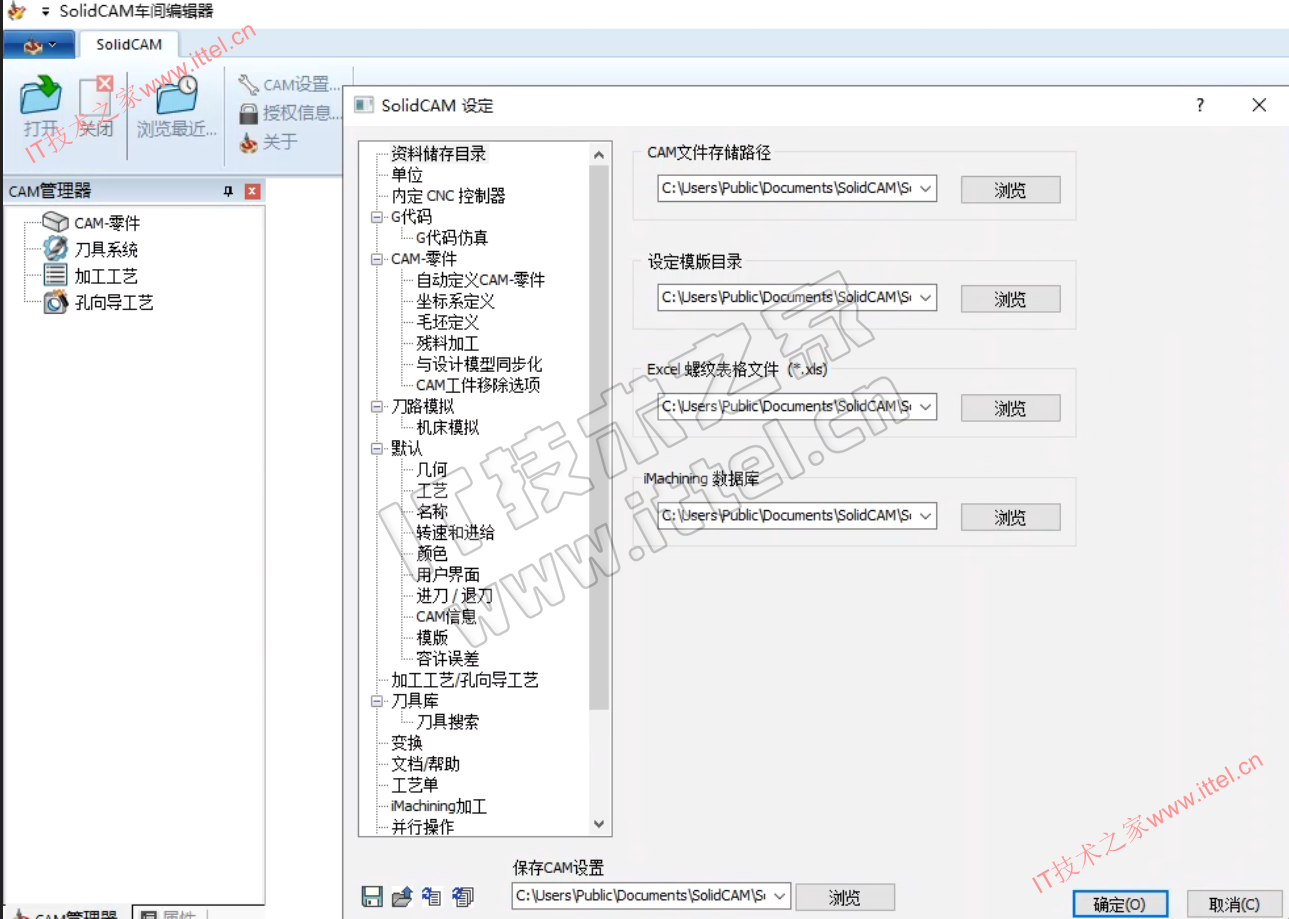Click settings tree scrollbar down arrow
The width and height of the screenshot is (1289, 919).
599,824
